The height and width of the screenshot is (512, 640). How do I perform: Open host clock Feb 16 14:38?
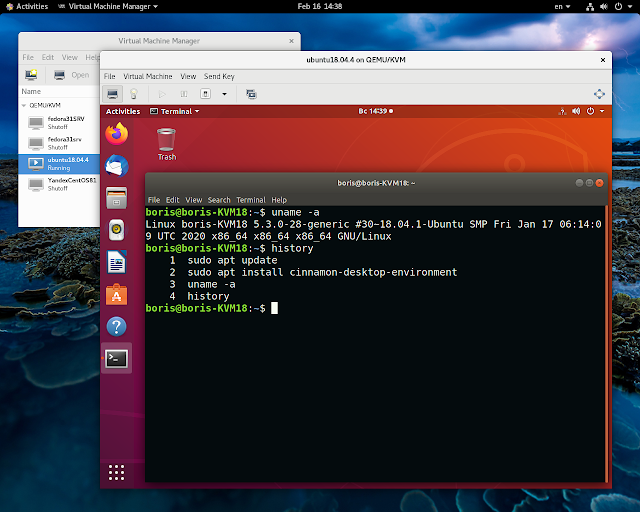[x=320, y=6]
